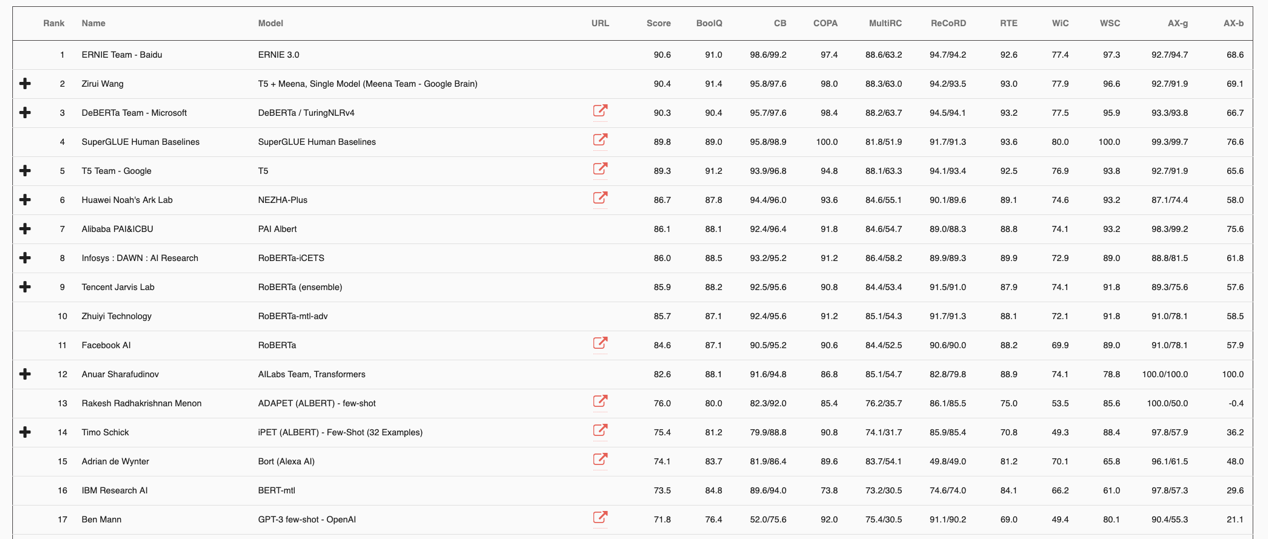The width and height of the screenshot is (1268, 539).
Task: Select the AILabs Team, Transformers model cell
Action: [311, 374]
